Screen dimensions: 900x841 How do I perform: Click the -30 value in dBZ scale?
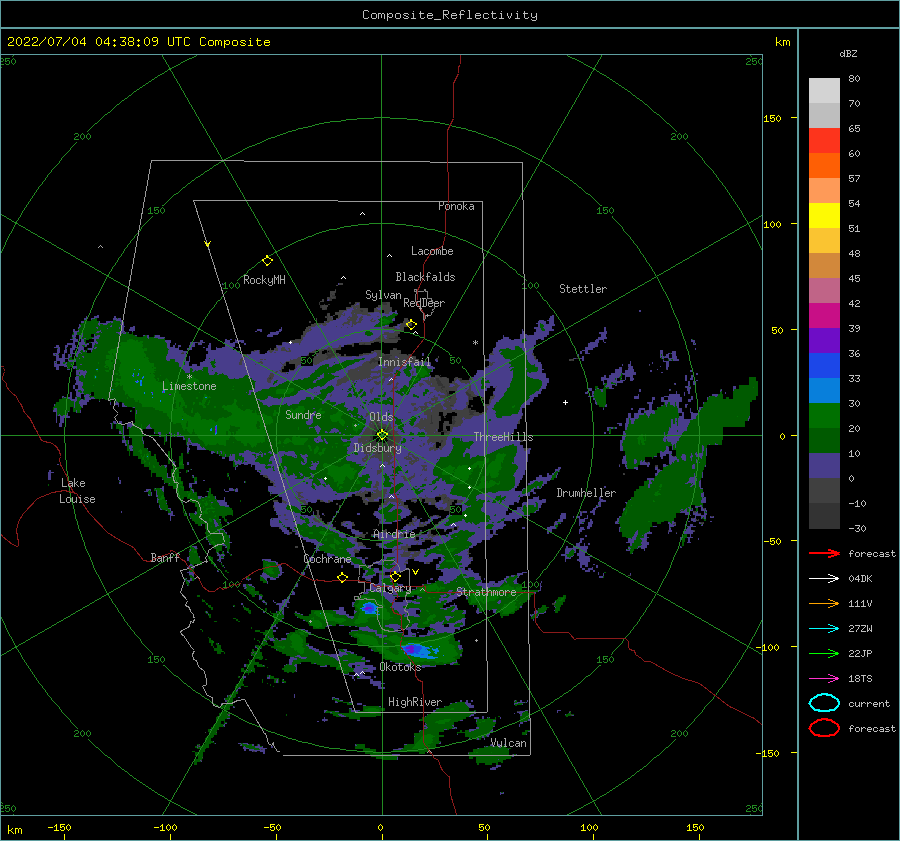pos(858,528)
